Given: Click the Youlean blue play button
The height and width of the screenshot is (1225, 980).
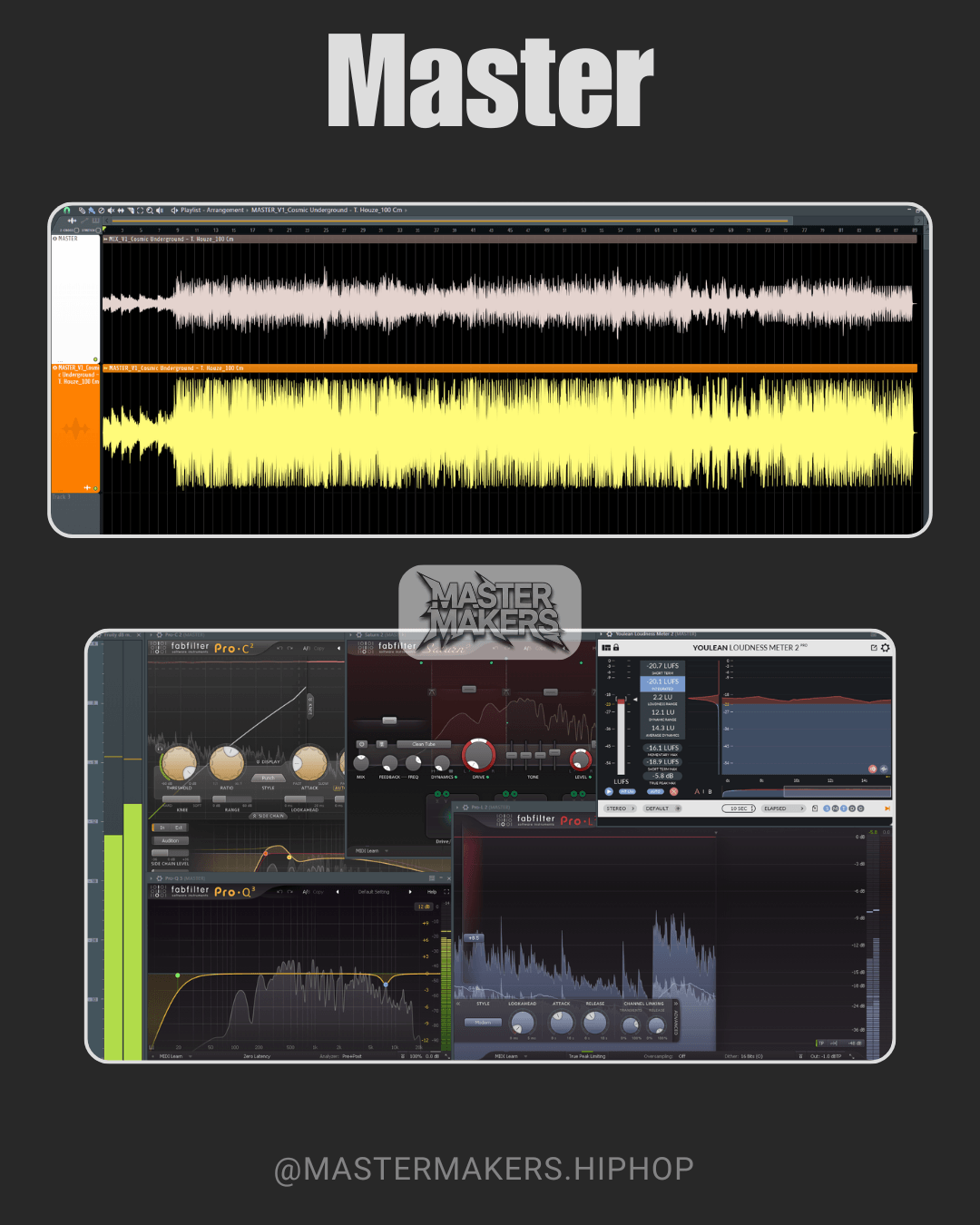Looking at the screenshot, I should tap(609, 791).
